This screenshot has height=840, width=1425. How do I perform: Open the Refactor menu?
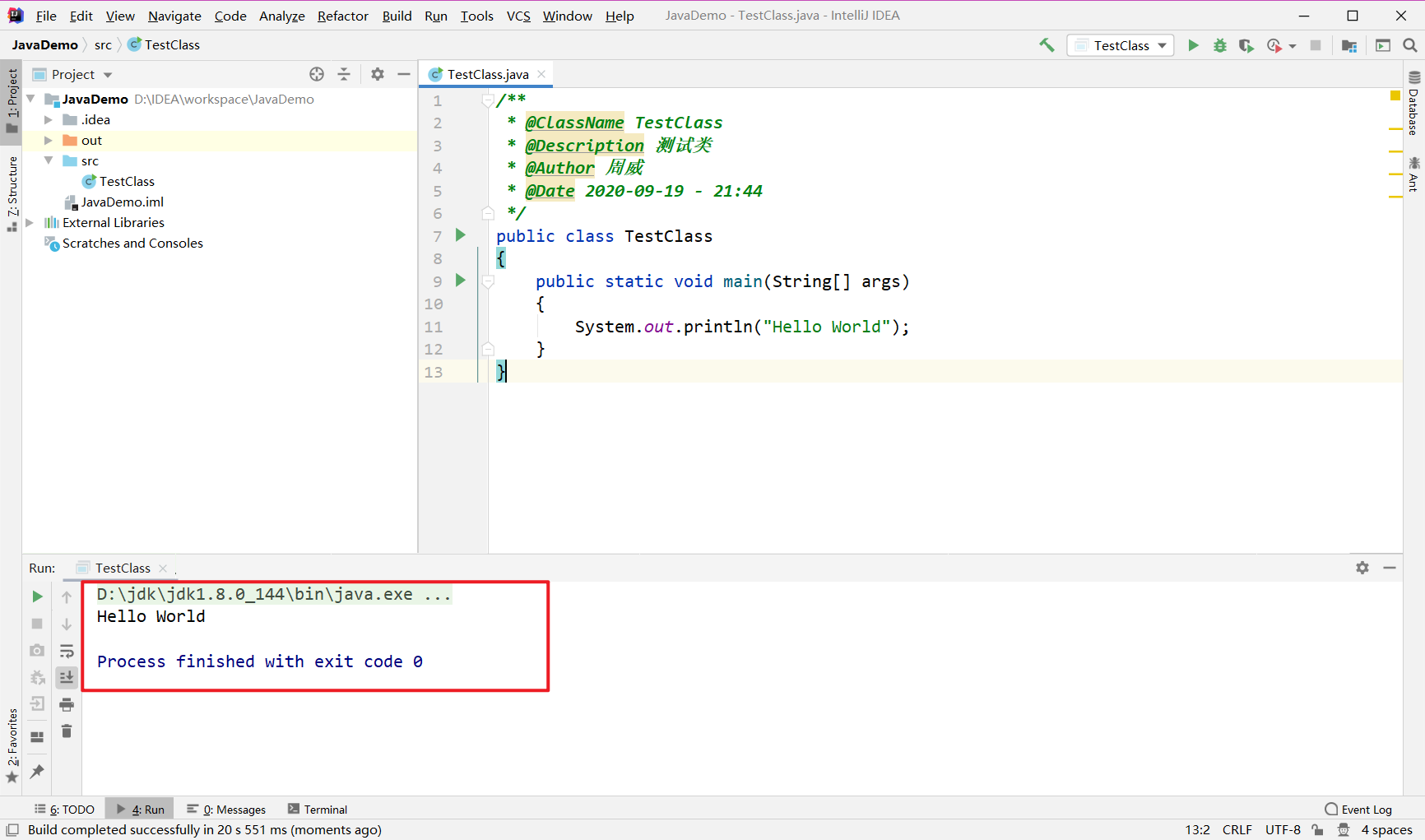click(x=343, y=16)
